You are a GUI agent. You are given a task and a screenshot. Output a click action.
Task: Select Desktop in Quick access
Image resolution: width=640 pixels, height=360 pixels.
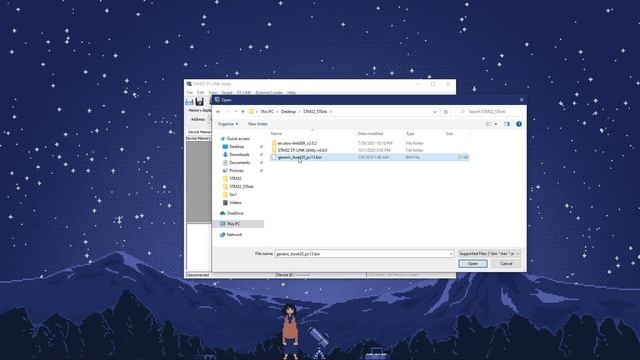[236, 147]
